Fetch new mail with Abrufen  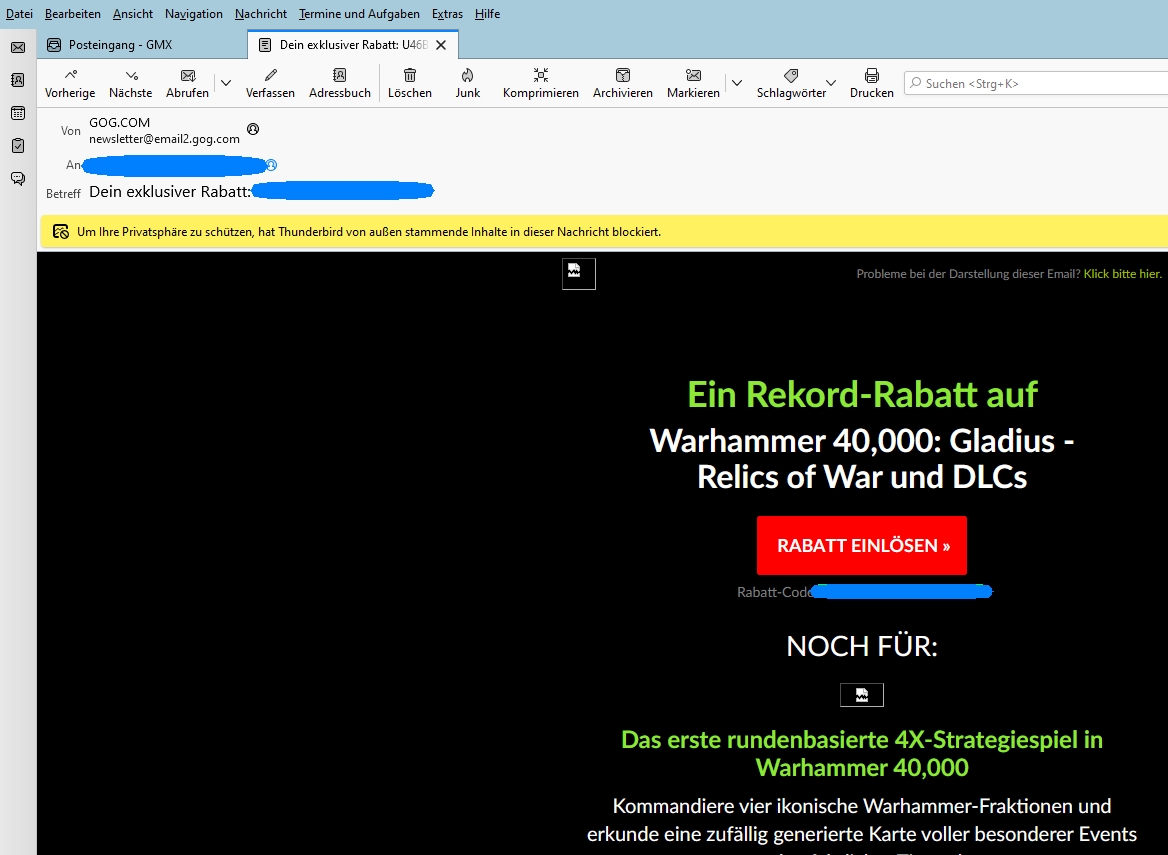point(187,83)
